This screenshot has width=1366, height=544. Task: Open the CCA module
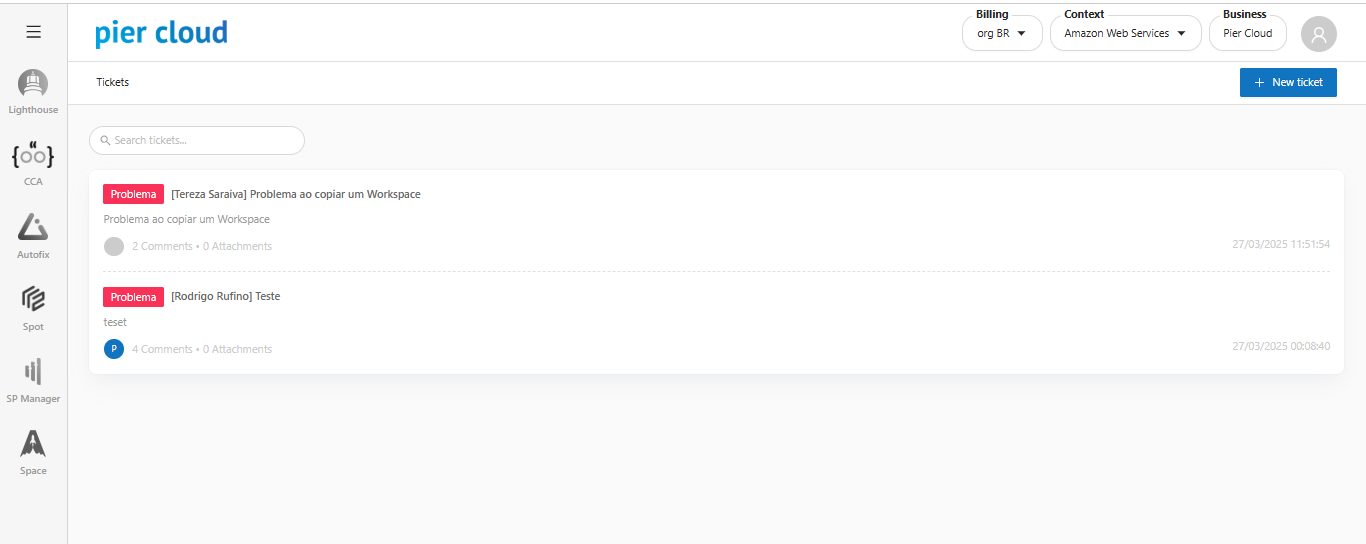[x=33, y=163]
